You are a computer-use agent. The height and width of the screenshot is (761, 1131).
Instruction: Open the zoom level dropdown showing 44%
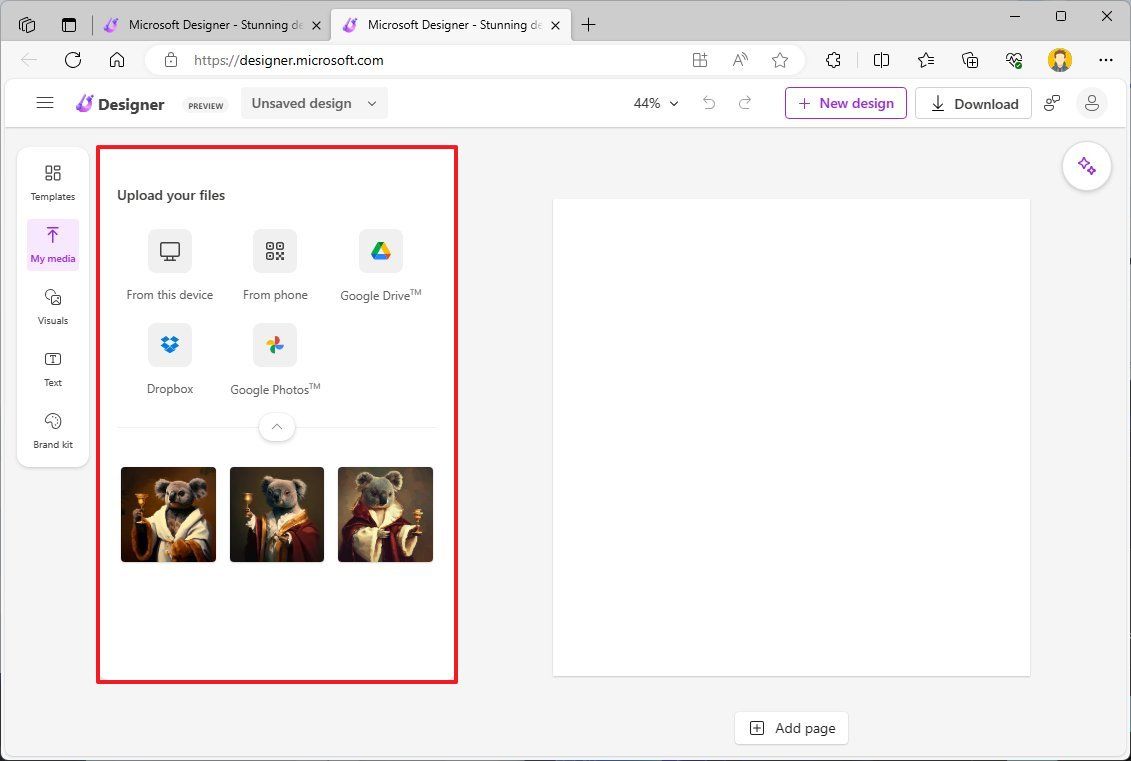tap(655, 103)
